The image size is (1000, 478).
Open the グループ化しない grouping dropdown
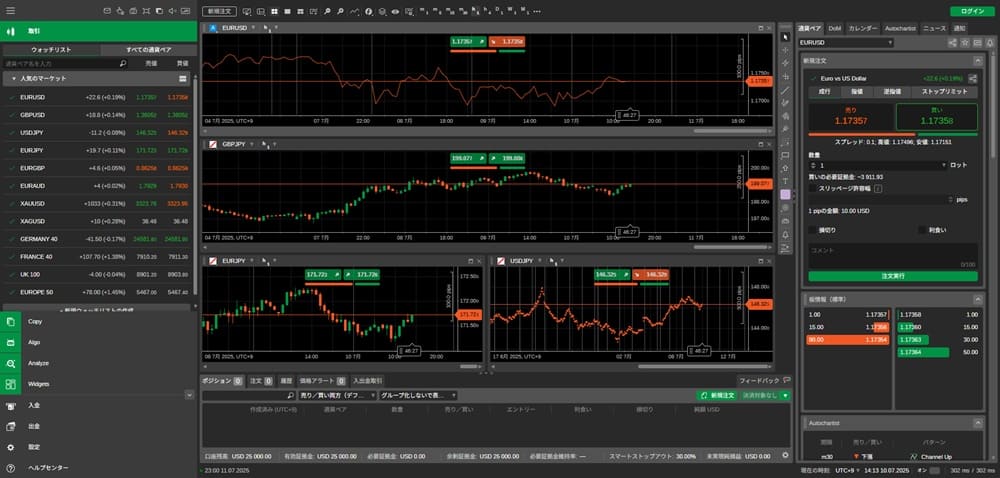418,396
